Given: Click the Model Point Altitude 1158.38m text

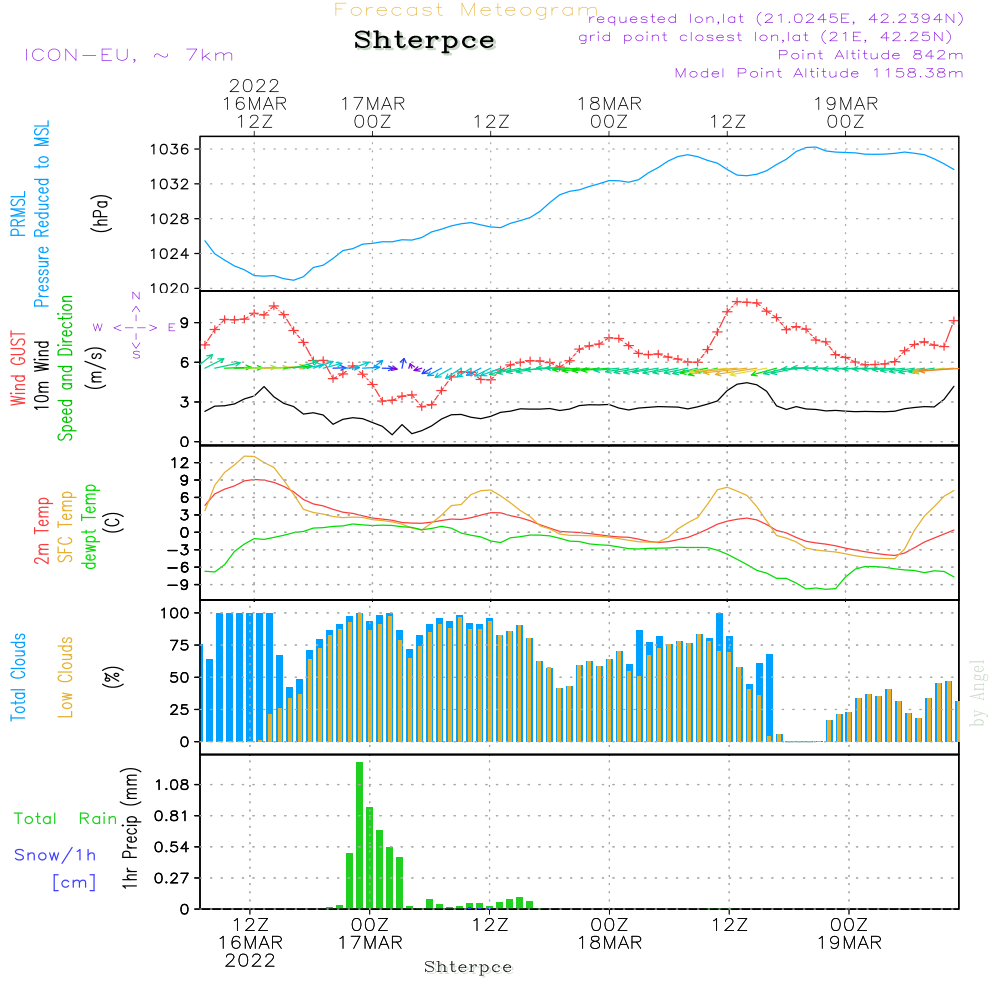Looking at the screenshot, I should [819, 73].
